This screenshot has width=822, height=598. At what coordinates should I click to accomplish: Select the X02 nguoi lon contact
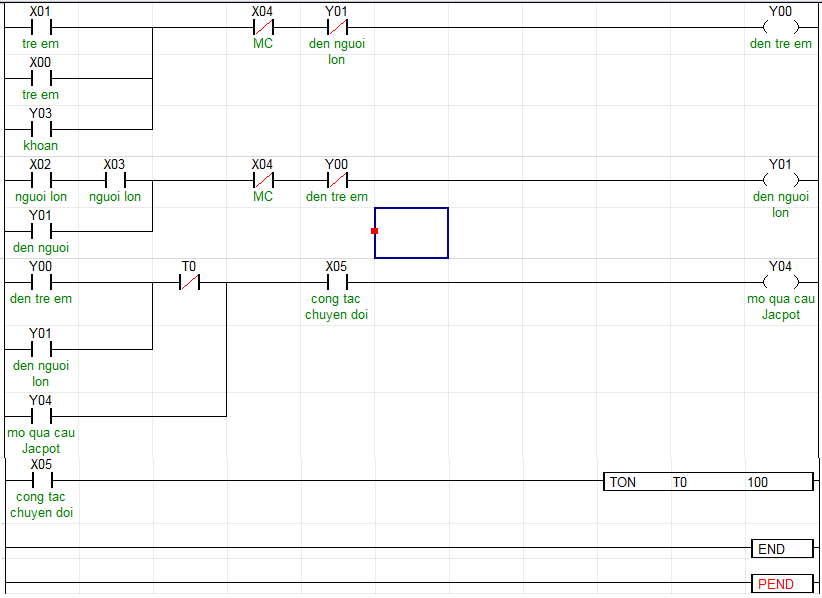tap(40, 180)
